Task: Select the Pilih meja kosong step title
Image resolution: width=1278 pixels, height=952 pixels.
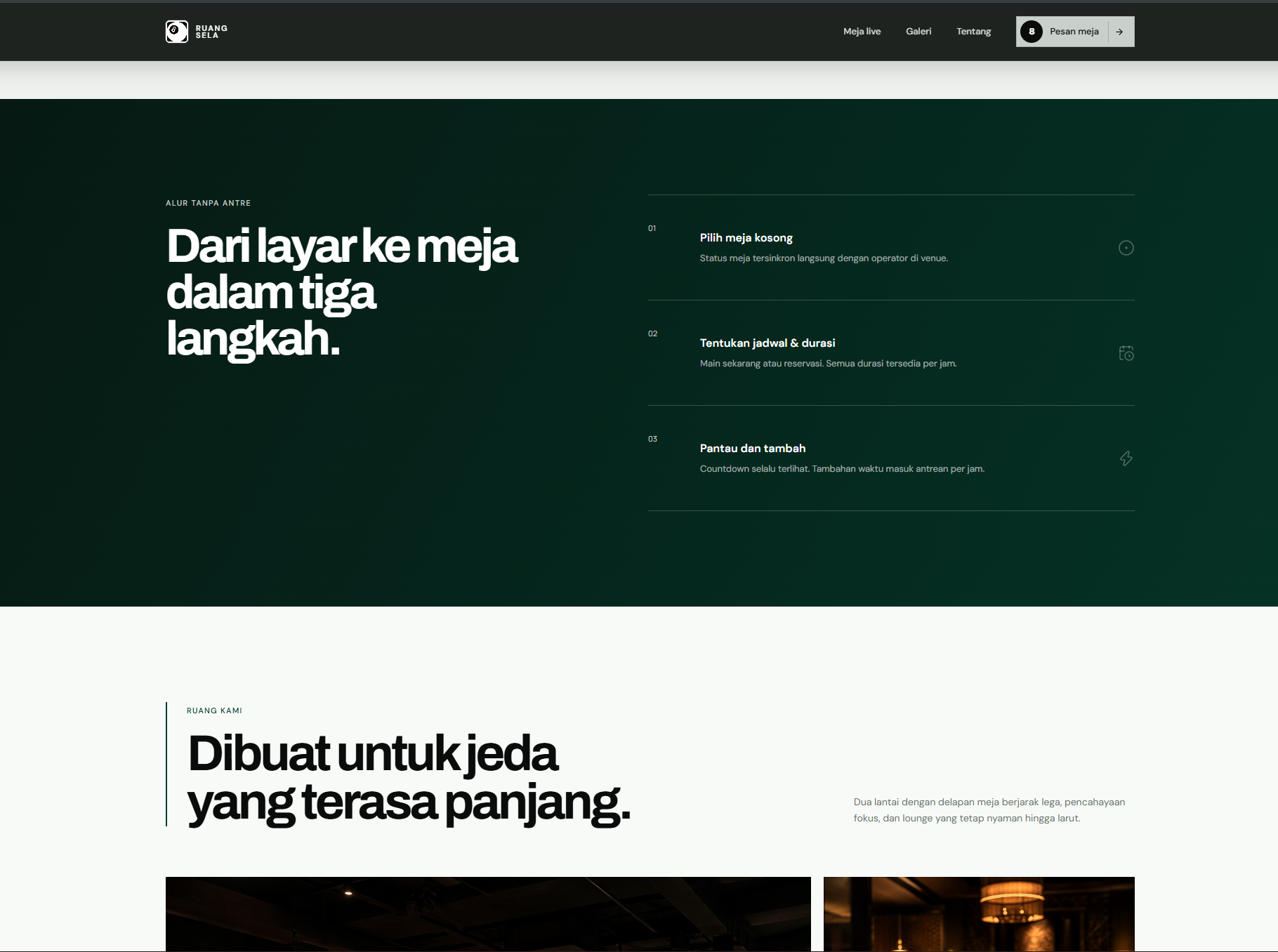Action: coord(746,238)
